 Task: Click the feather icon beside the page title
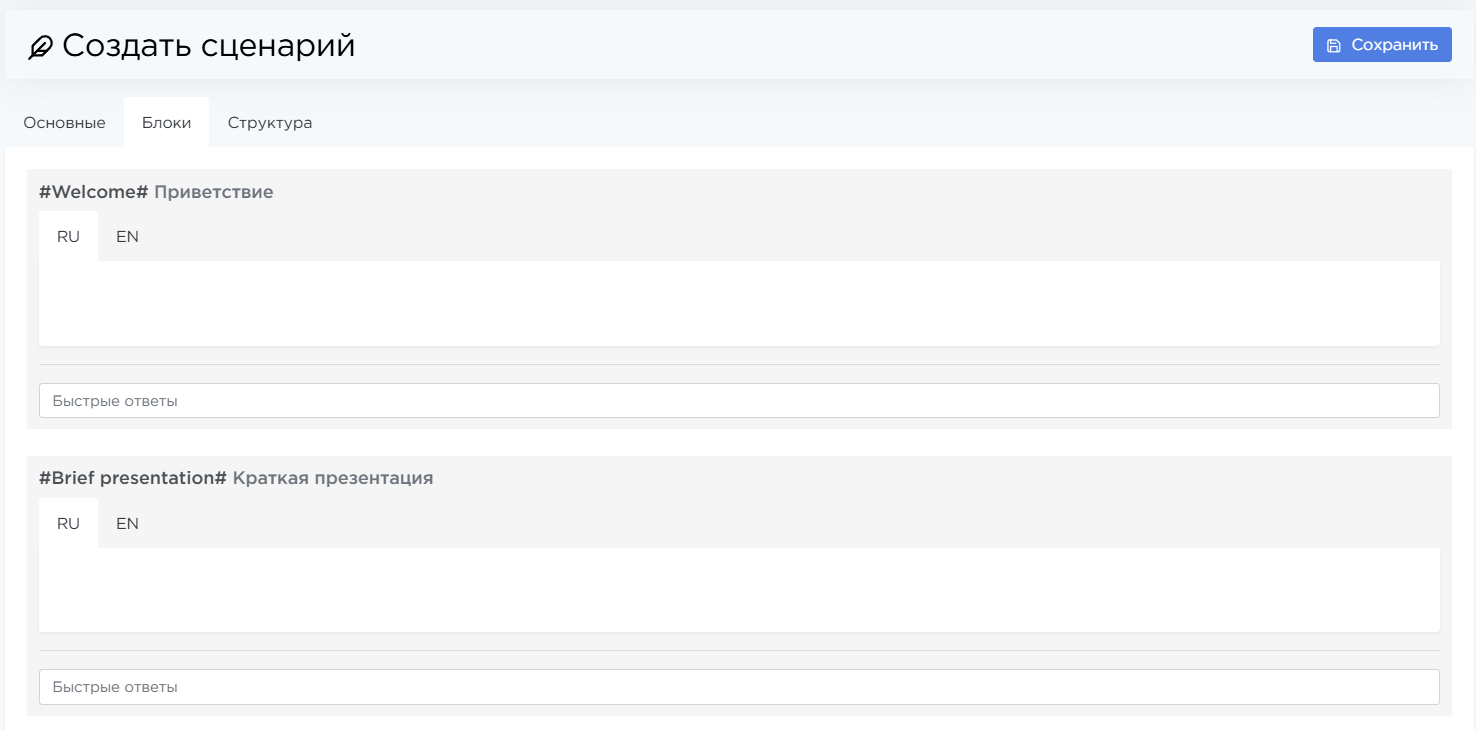tap(40, 47)
